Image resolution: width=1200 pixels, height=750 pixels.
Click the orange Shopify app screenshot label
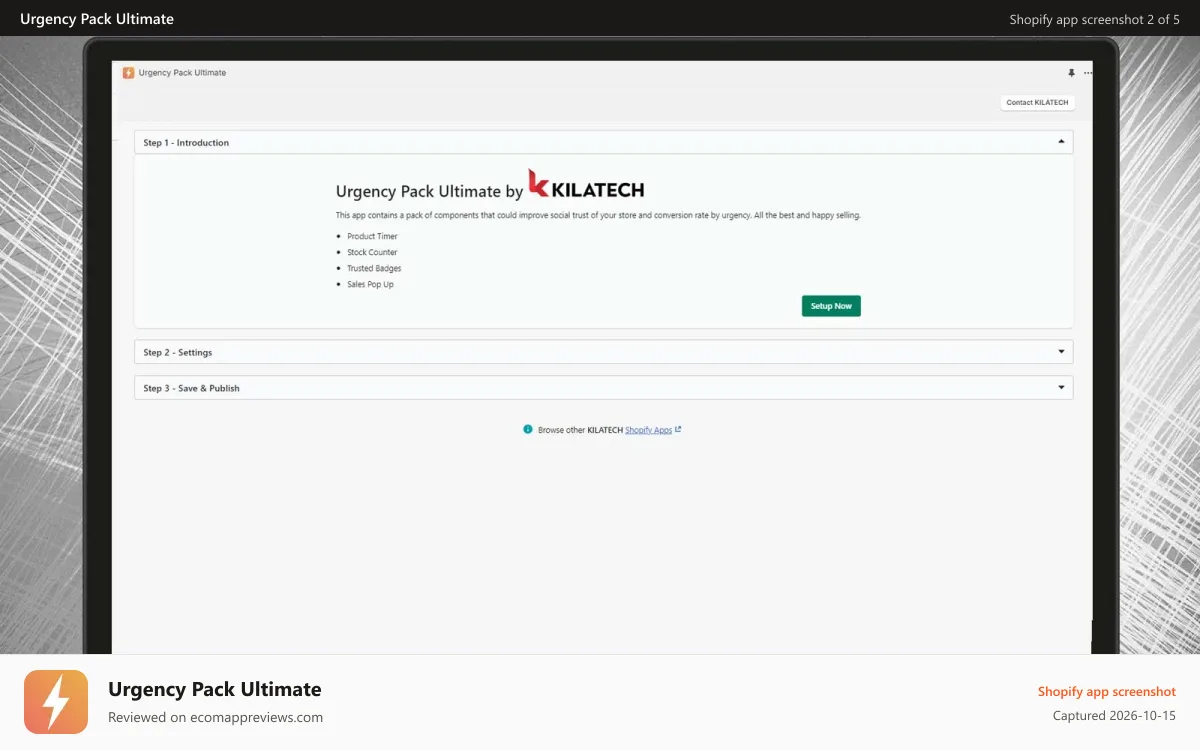(x=1107, y=692)
